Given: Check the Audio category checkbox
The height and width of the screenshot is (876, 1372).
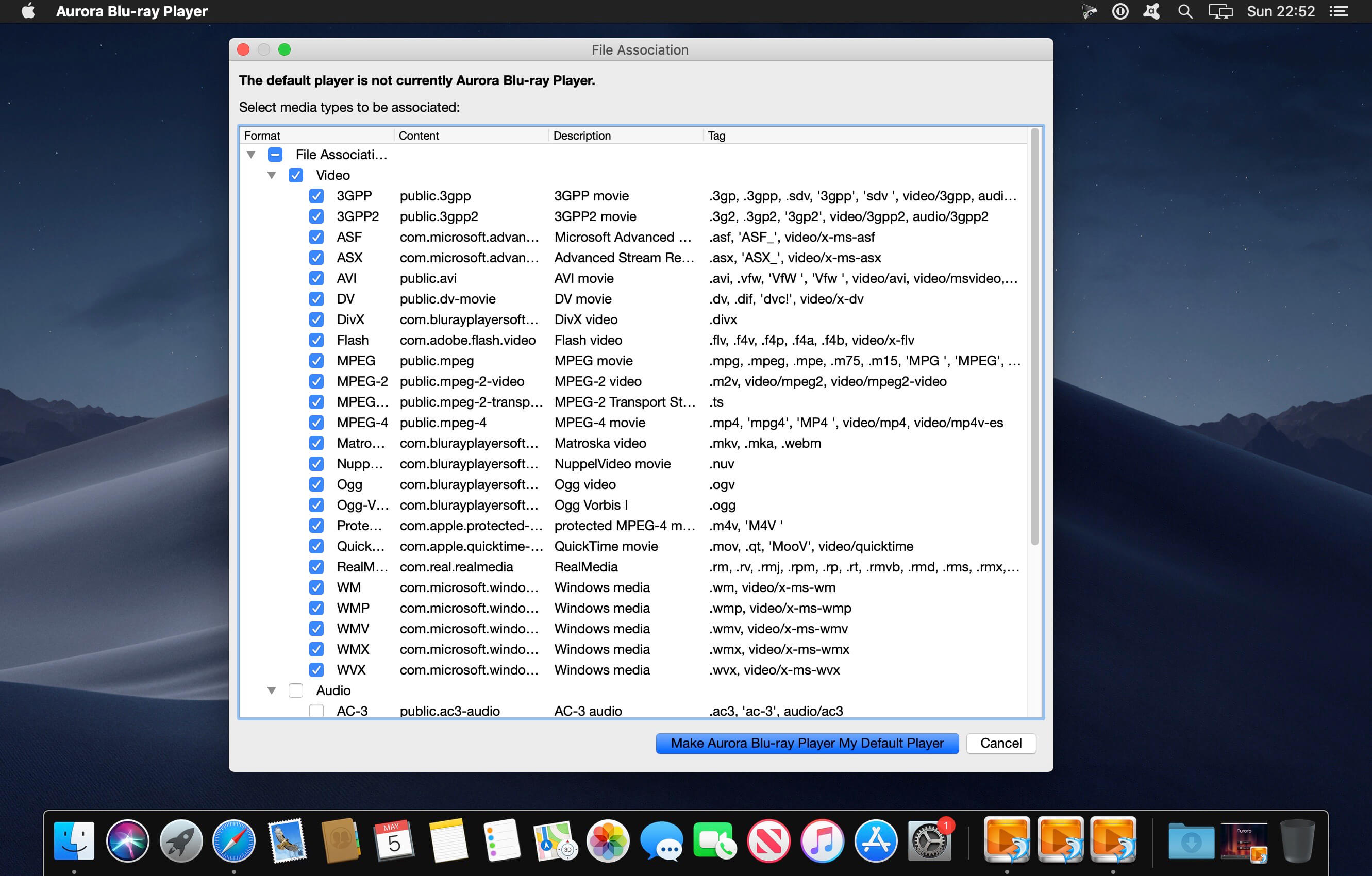Looking at the screenshot, I should (x=295, y=690).
